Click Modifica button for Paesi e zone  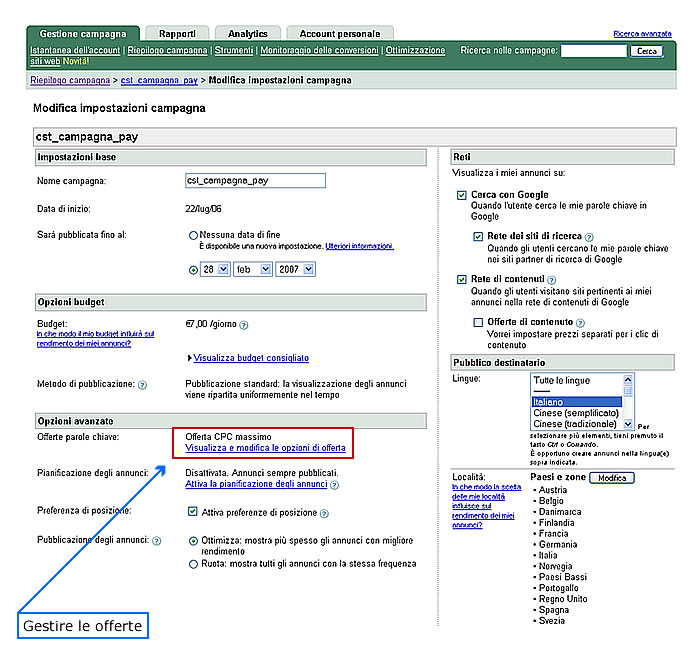[612, 478]
